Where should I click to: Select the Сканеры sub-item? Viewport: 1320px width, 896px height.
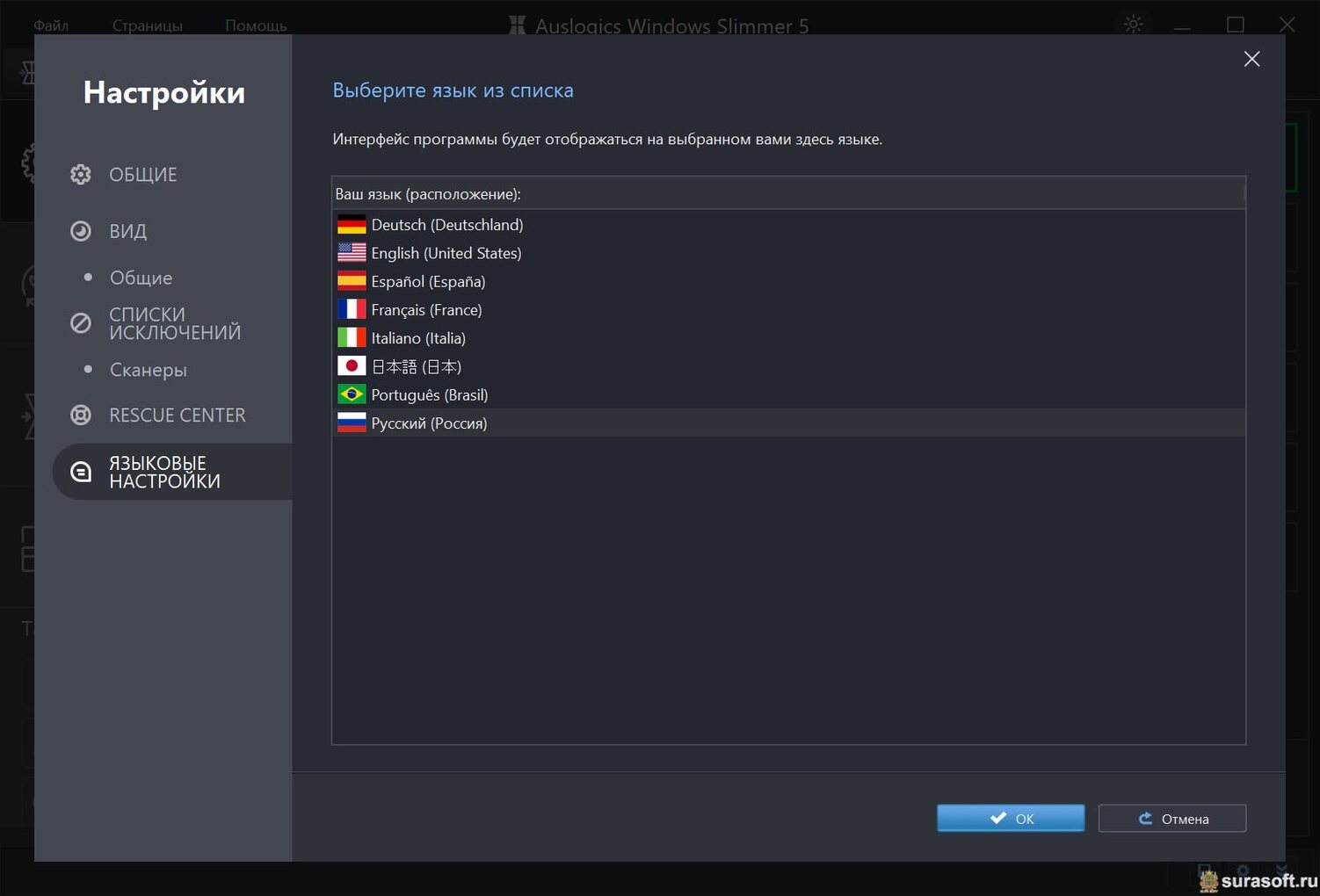149,370
